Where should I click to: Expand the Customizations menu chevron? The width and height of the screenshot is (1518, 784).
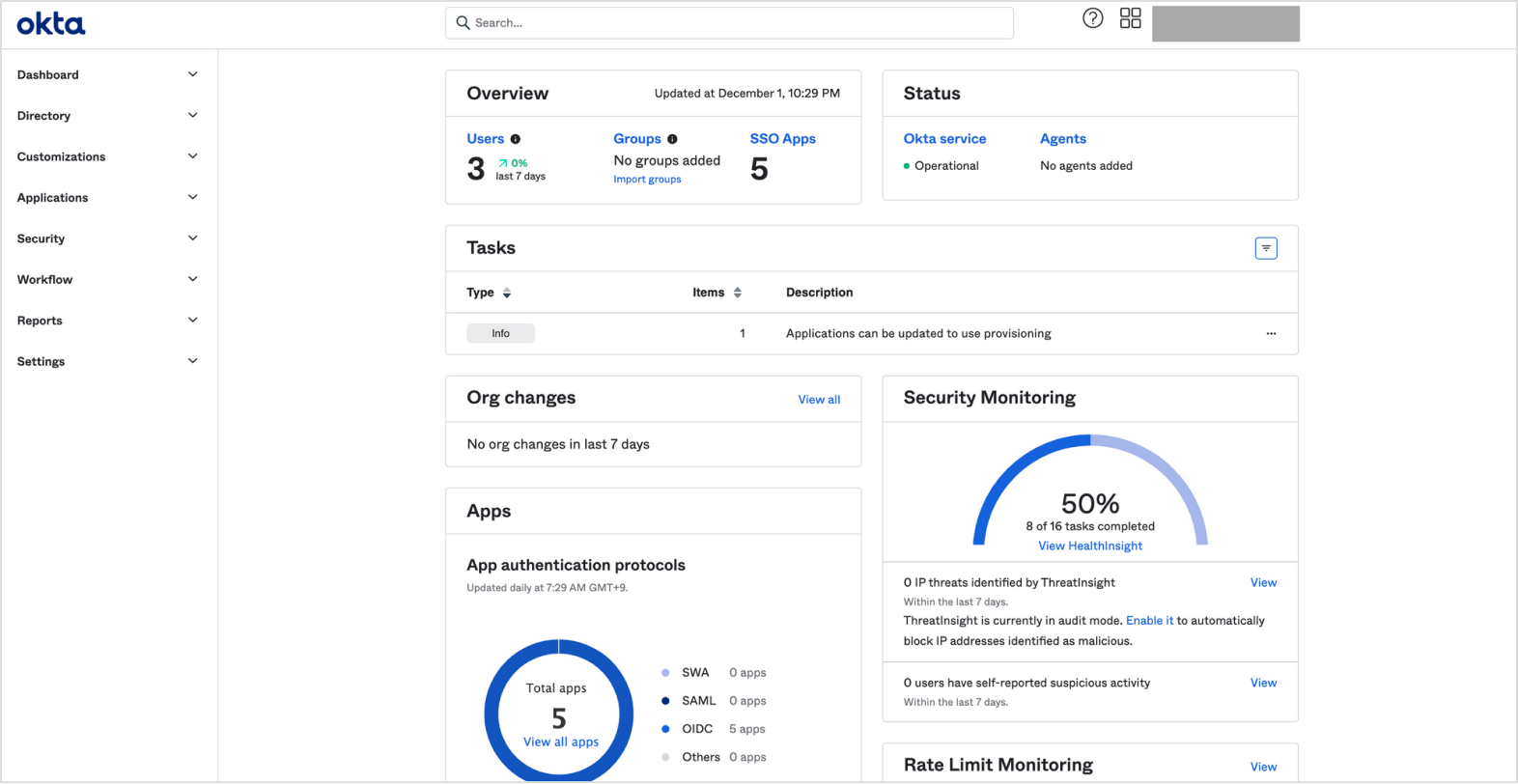coord(192,156)
